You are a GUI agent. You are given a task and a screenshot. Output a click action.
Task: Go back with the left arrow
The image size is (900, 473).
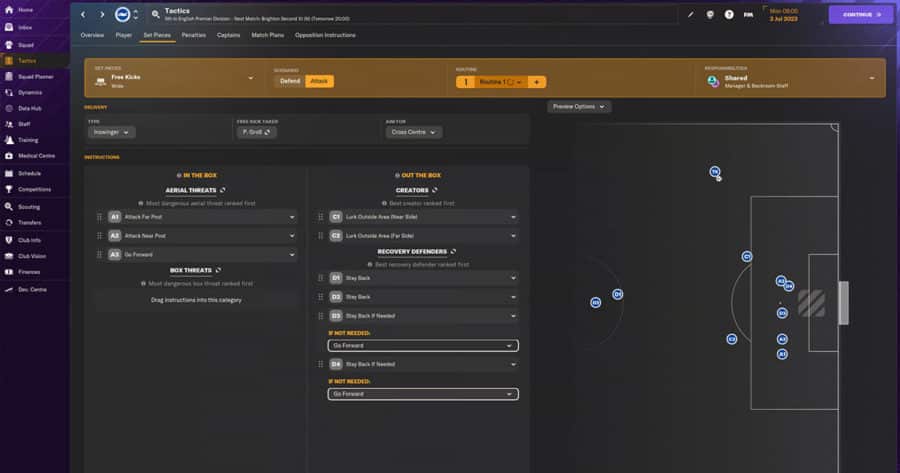(x=83, y=14)
